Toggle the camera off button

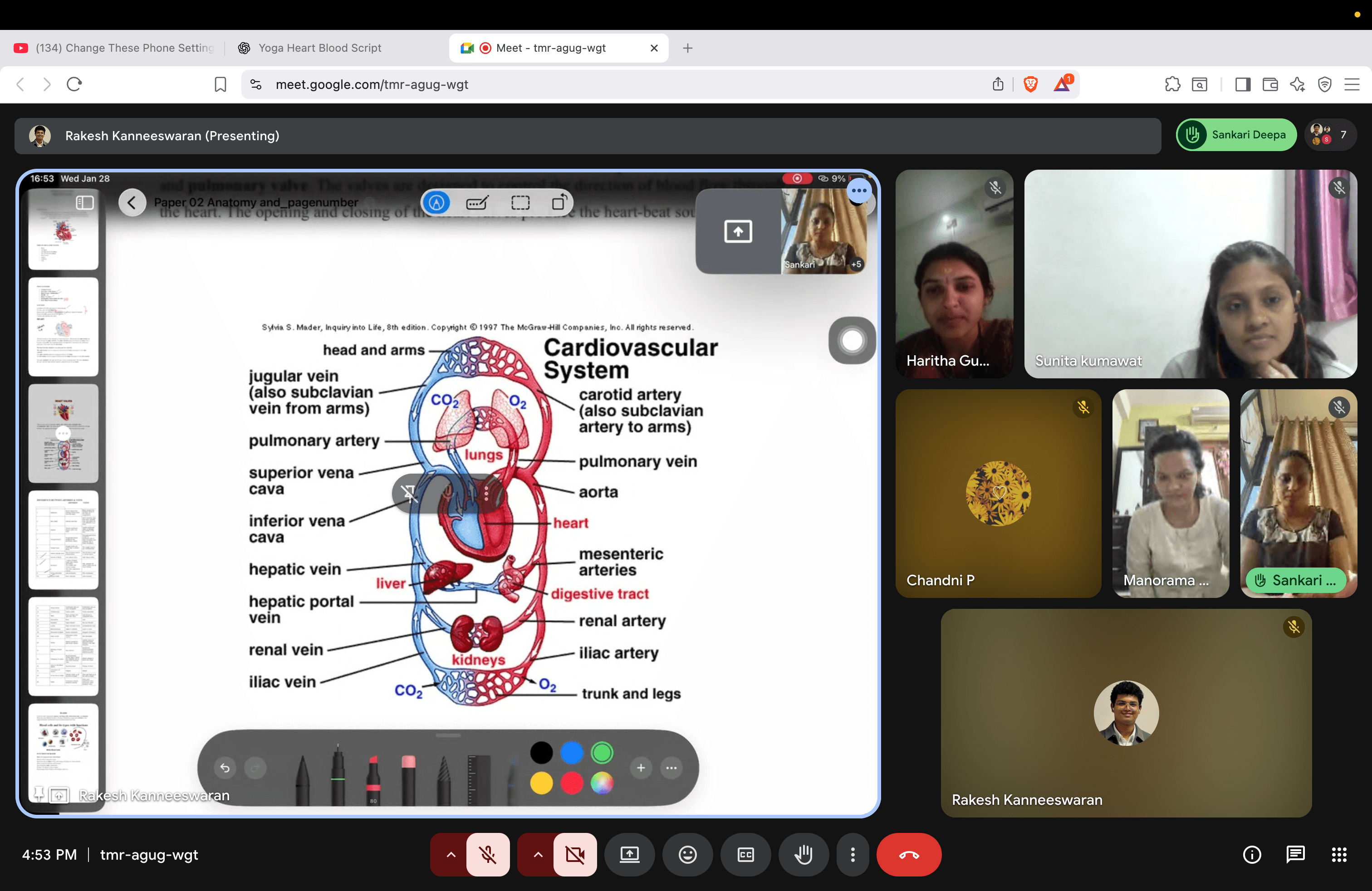(575, 855)
